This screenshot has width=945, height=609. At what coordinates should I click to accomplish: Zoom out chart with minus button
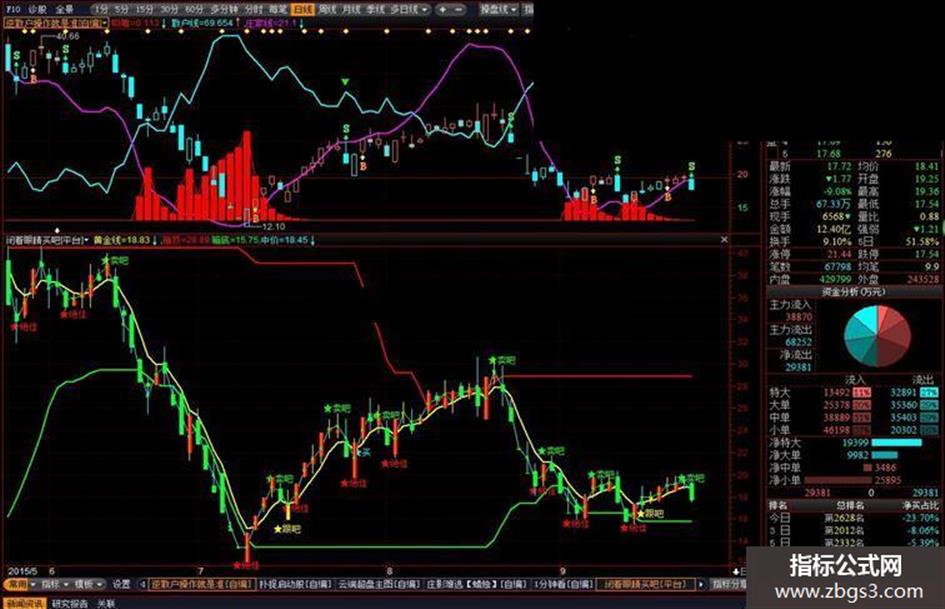pos(459,10)
